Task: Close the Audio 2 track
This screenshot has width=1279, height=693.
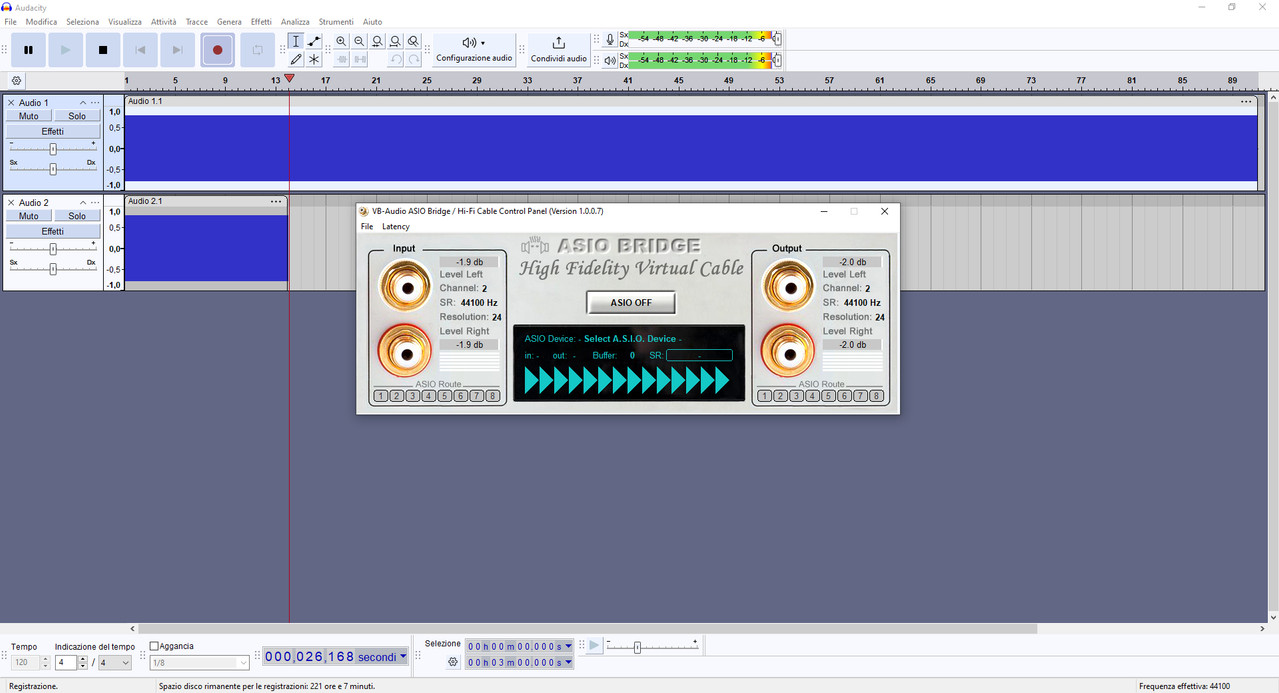Action: (11, 203)
